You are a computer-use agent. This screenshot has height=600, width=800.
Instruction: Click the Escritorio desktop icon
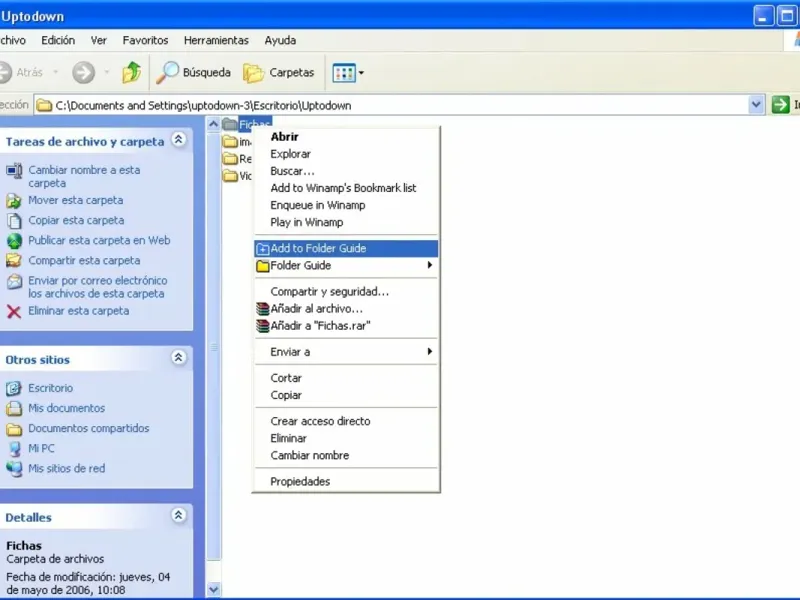pyautogui.click(x=14, y=389)
